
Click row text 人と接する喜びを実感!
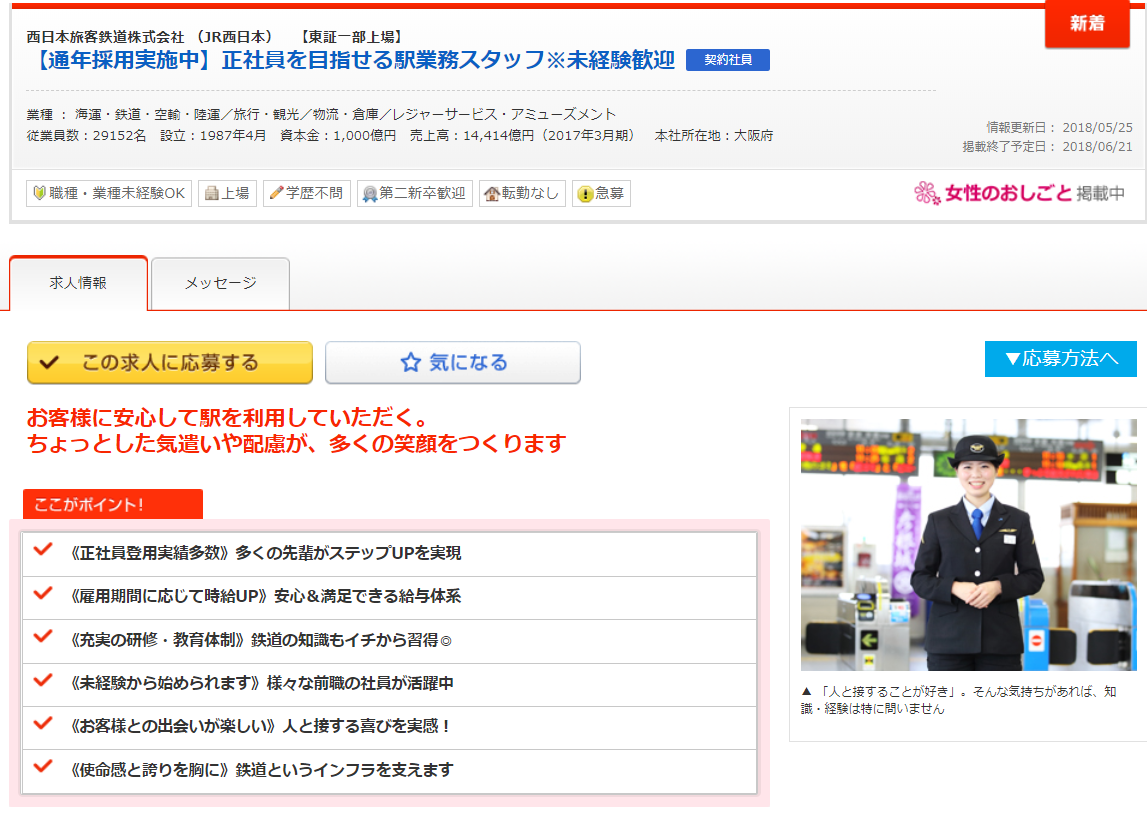pos(366,726)
